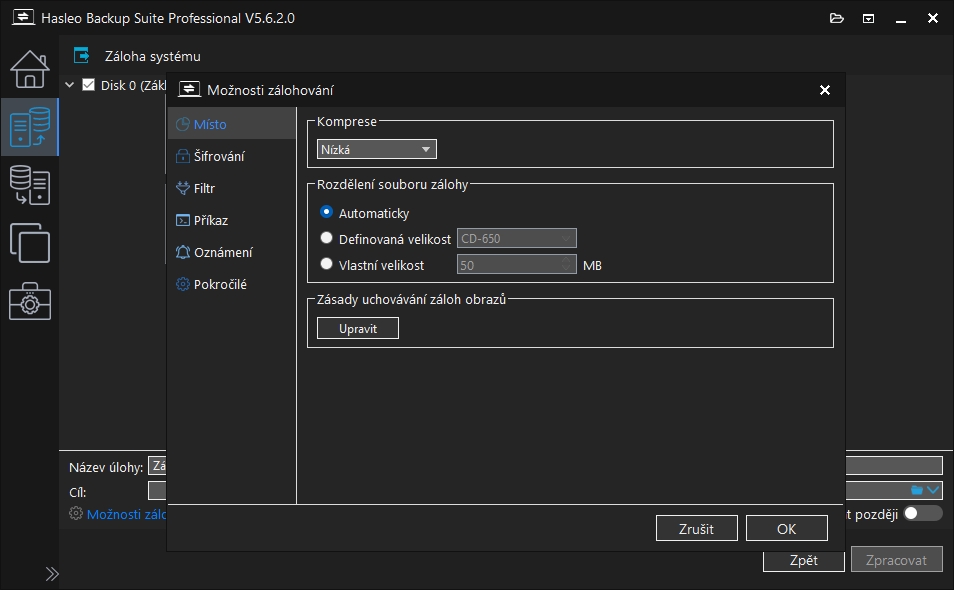Open the title bar dropdown menu icon
This screenshot has width=954, height=590.
point(869,19)
